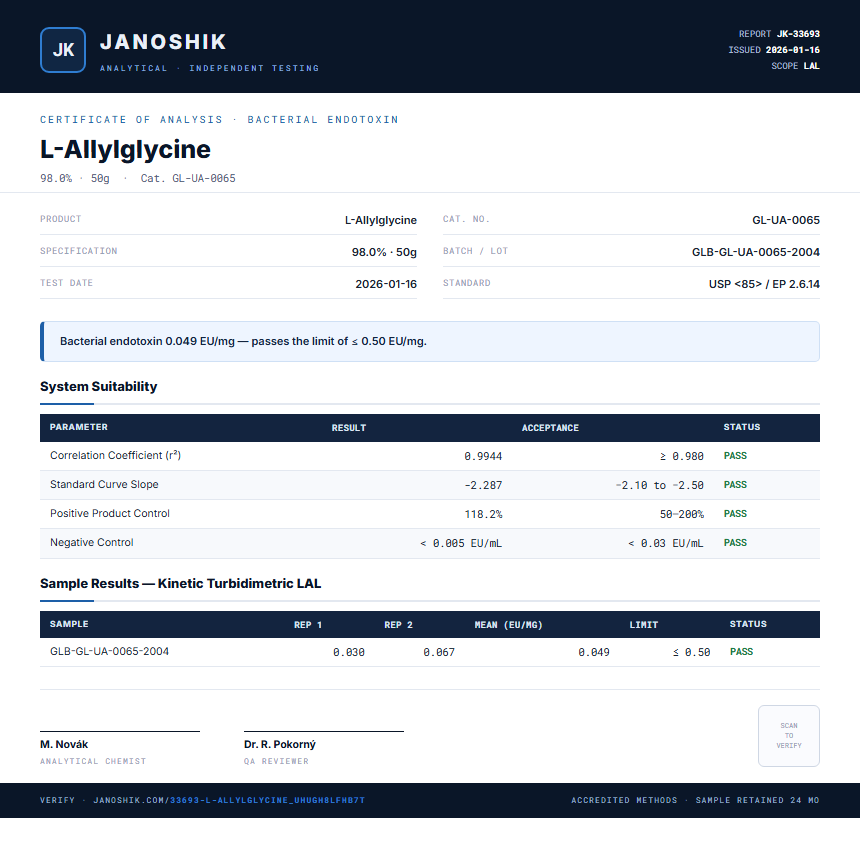The height and width of the screenshot is (846, 860).
Task: Click the L-Allylglycine main title
Action: point(125,149)
